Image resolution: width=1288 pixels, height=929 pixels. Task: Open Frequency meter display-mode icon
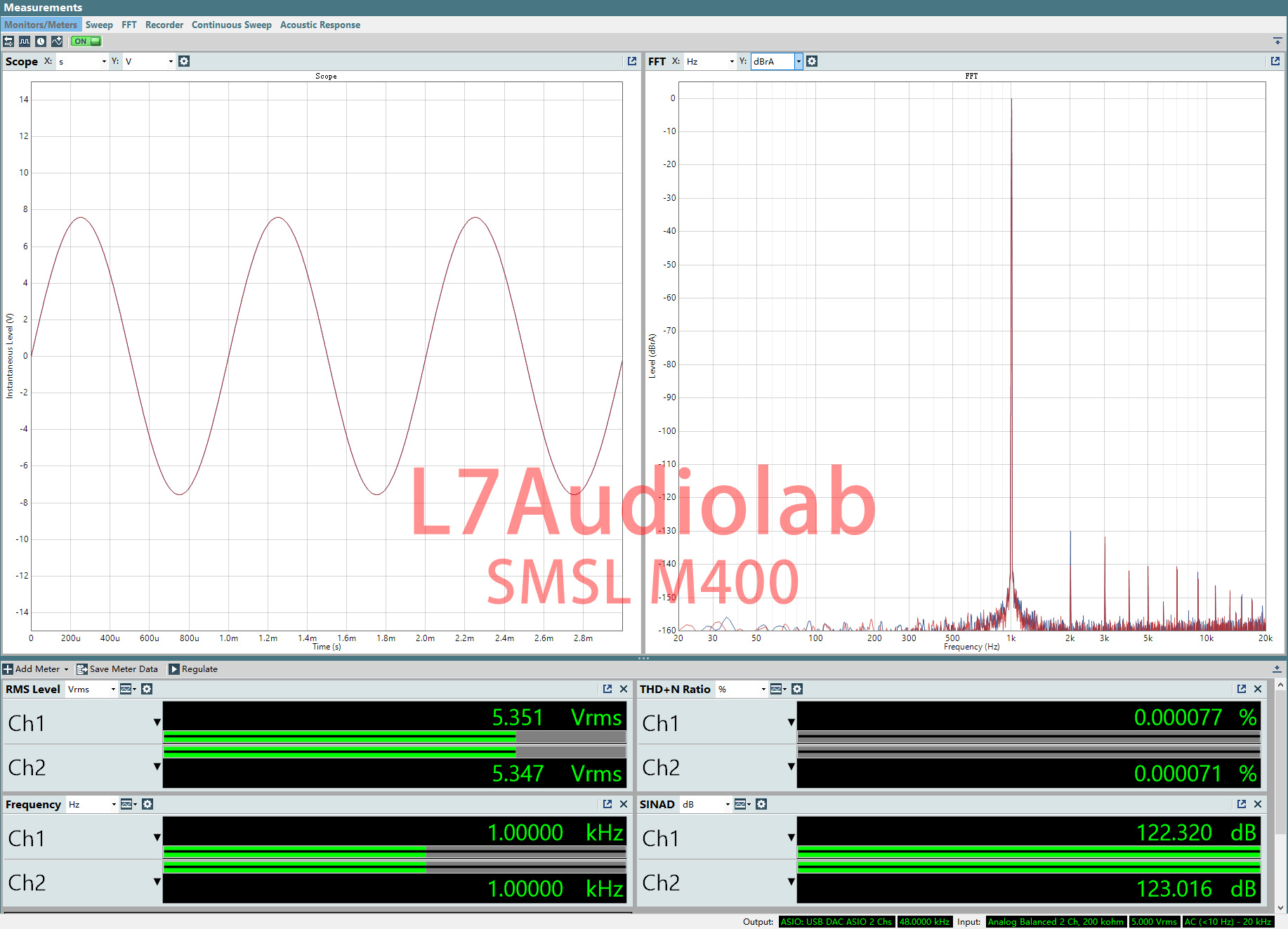129,804
